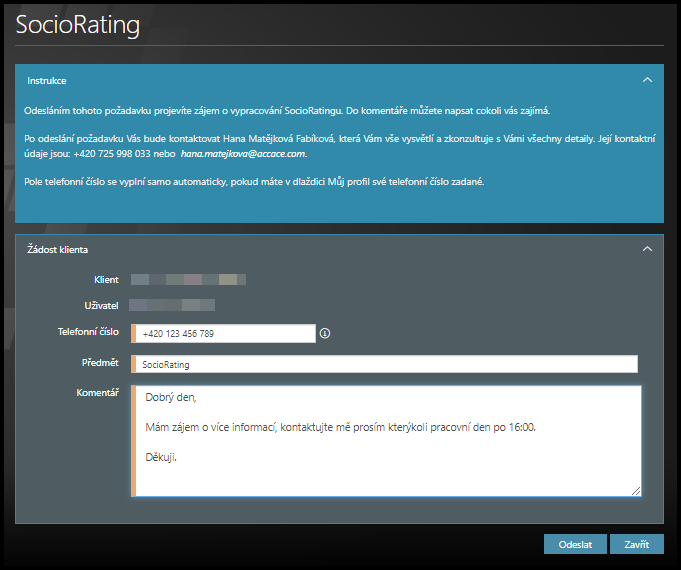Screen dimensions: 681x570
Task: Collapse the Žádost klienta panel chevron
Action: click(x=647, y=249)
